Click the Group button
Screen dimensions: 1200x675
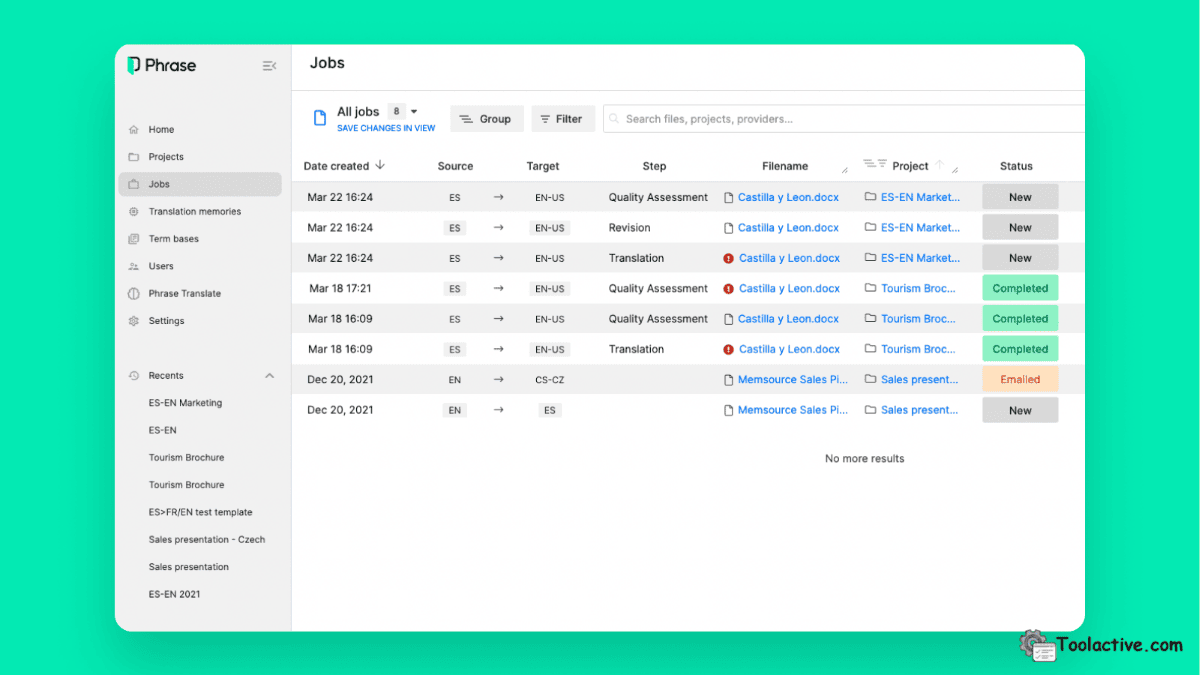point(486,119)
